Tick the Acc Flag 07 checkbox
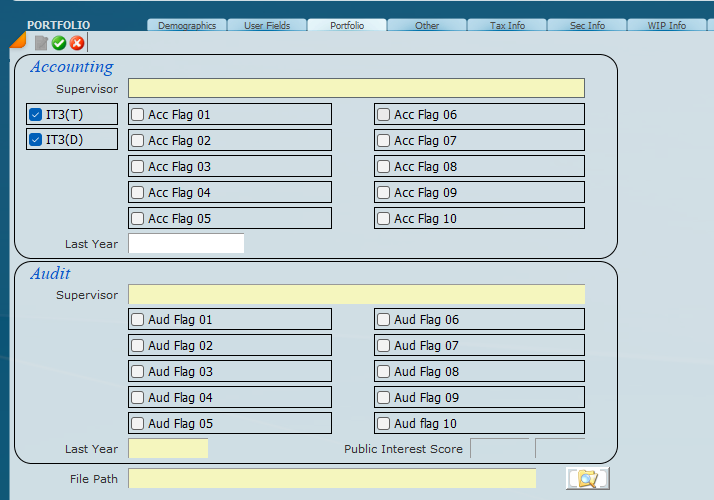Screen dimensions: 714x500 (x=384, y=141)
